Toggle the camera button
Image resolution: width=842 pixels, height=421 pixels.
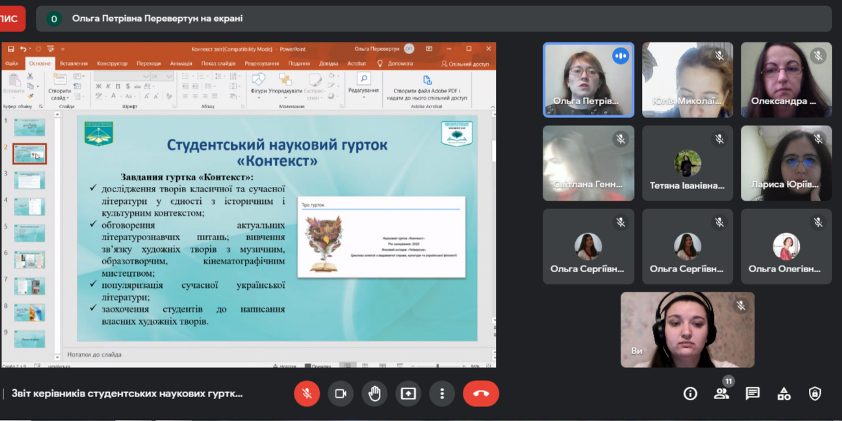click(x=340, y=393)
